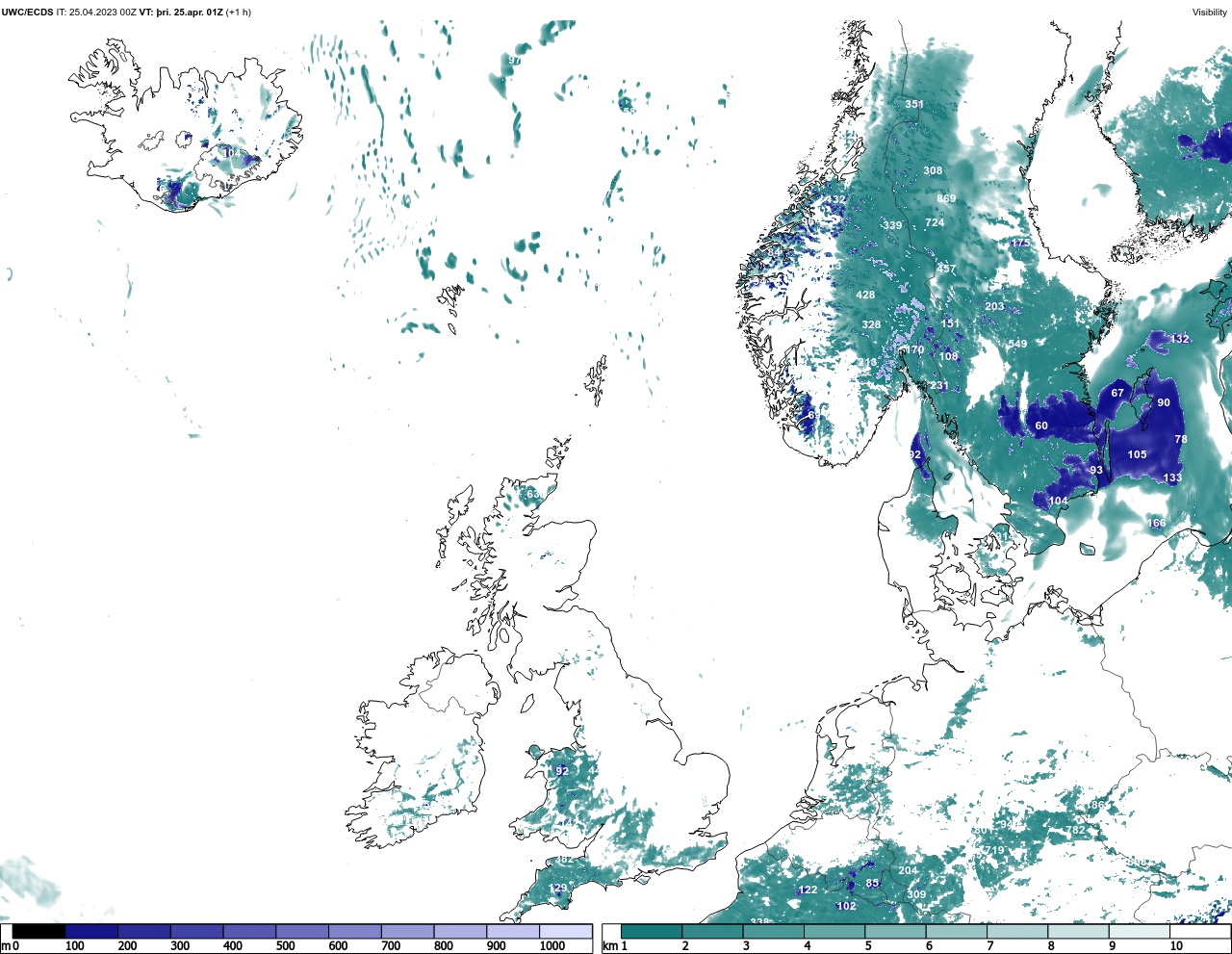The height and width of the screenshot is (954, 1232).
Task: Click the '549' visibility value over Sweden
Action: [1017, 345]
